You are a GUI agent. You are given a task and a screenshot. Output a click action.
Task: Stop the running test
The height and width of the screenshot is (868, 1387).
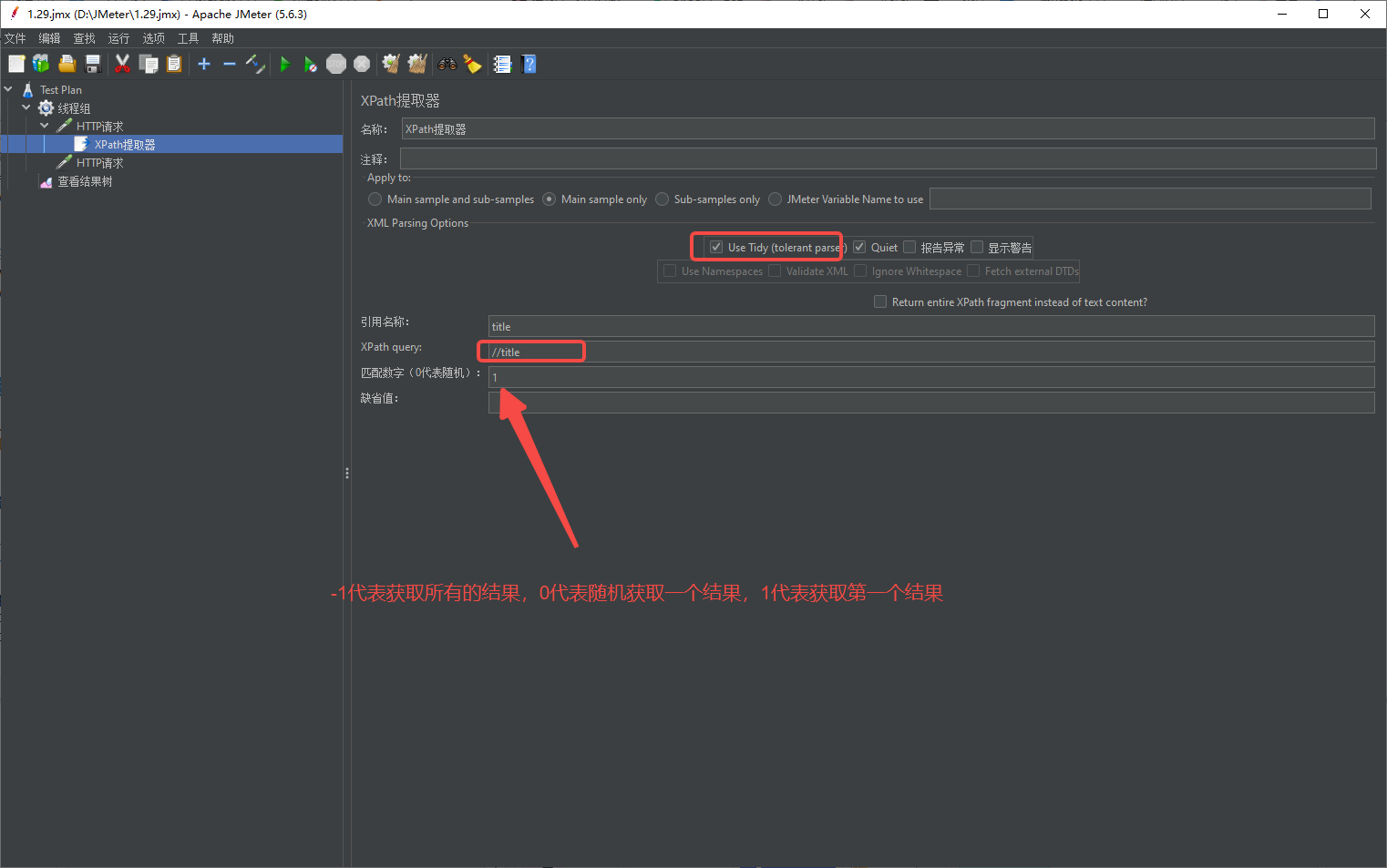336,64
